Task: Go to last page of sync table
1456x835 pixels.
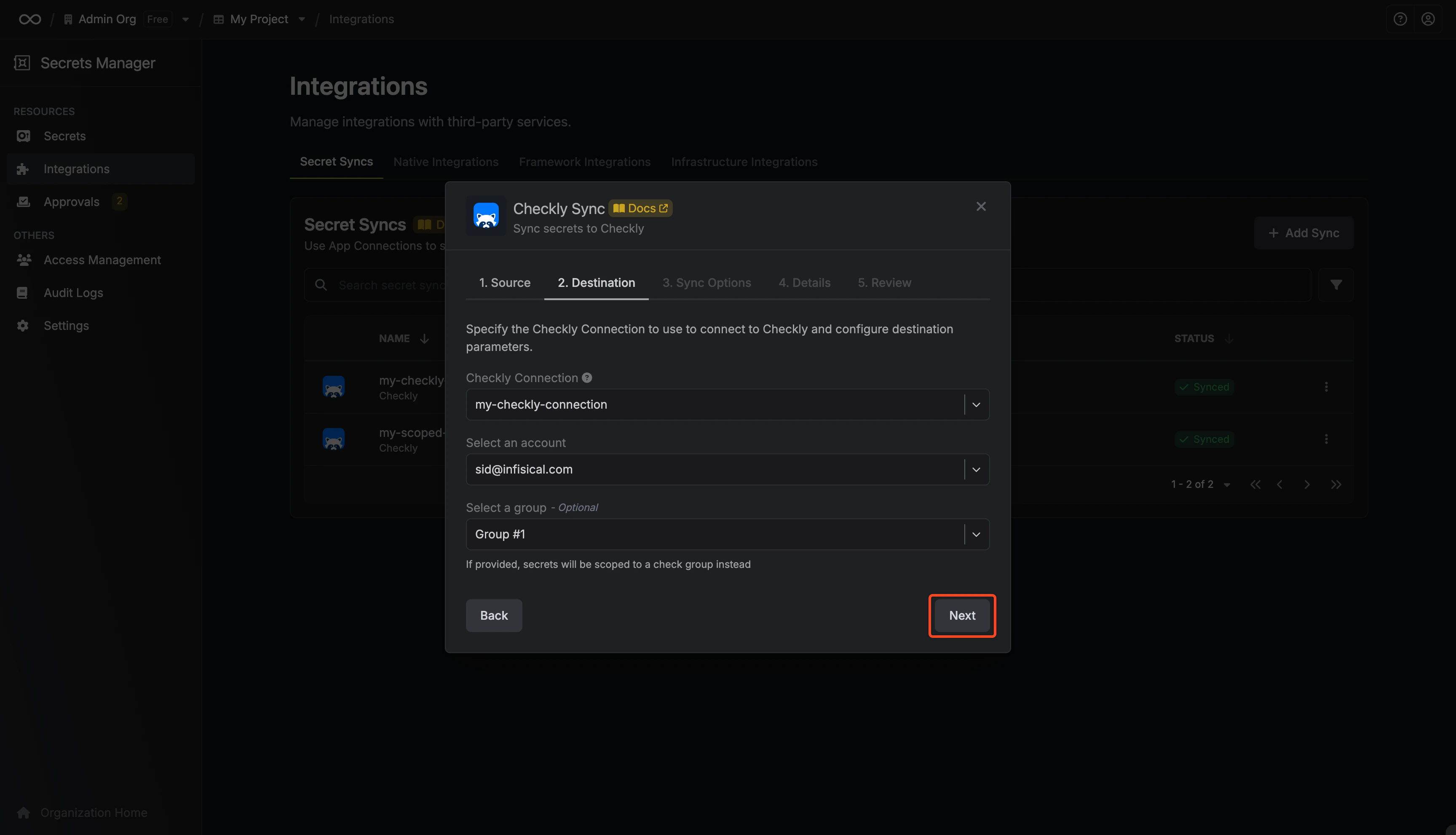Action: pos(1336,484)
